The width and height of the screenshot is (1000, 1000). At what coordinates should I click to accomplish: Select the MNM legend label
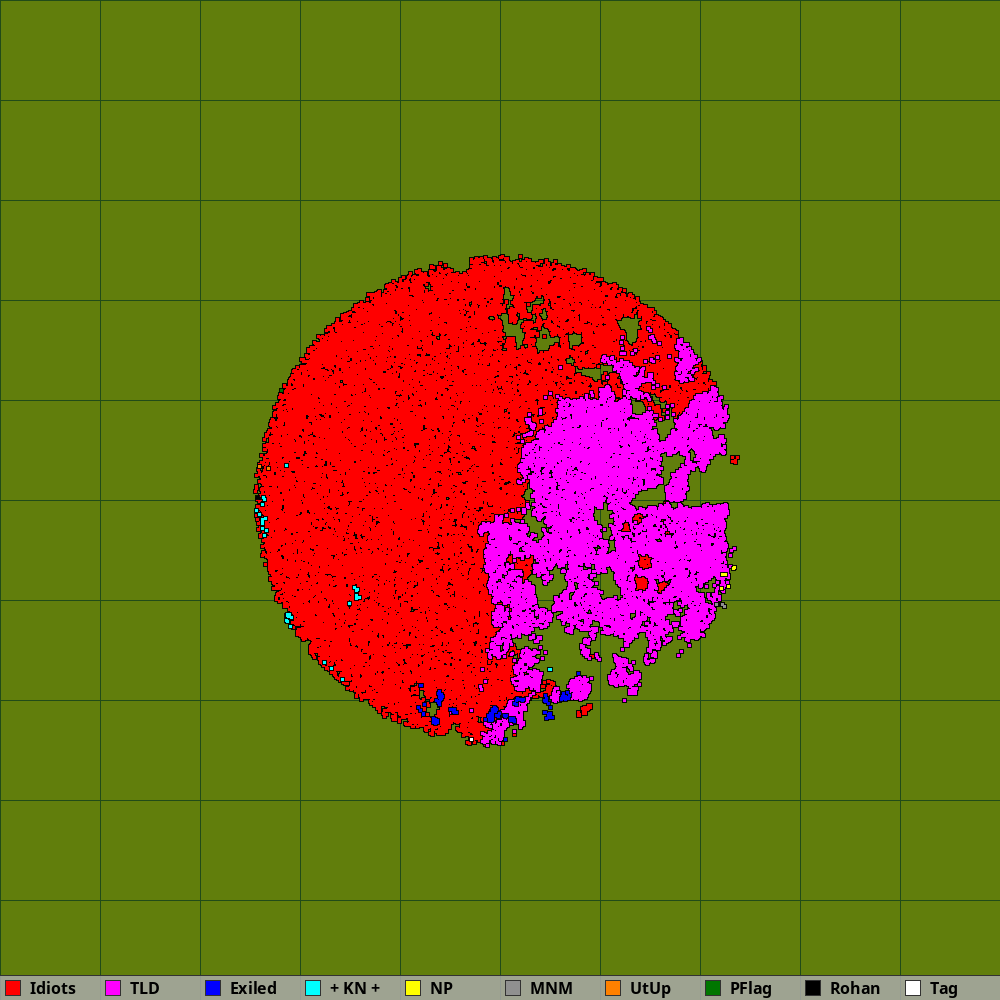tap(551, 988)
